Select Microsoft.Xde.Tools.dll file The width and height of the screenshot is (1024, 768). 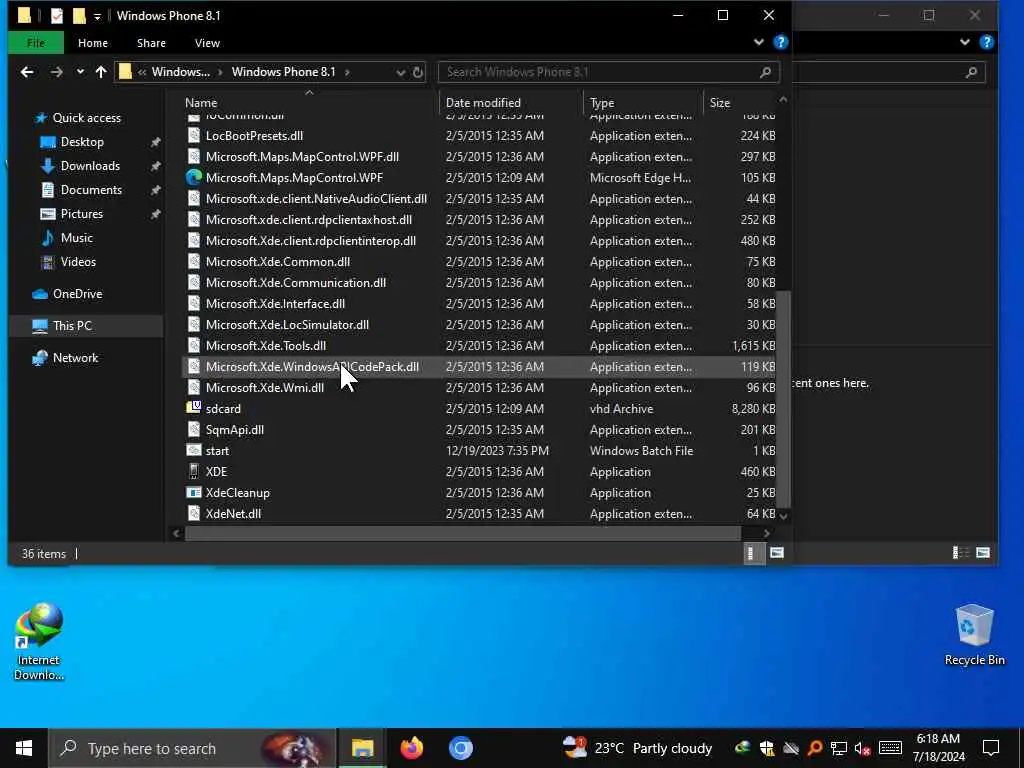pyautogui.click(x=266, y=345)
